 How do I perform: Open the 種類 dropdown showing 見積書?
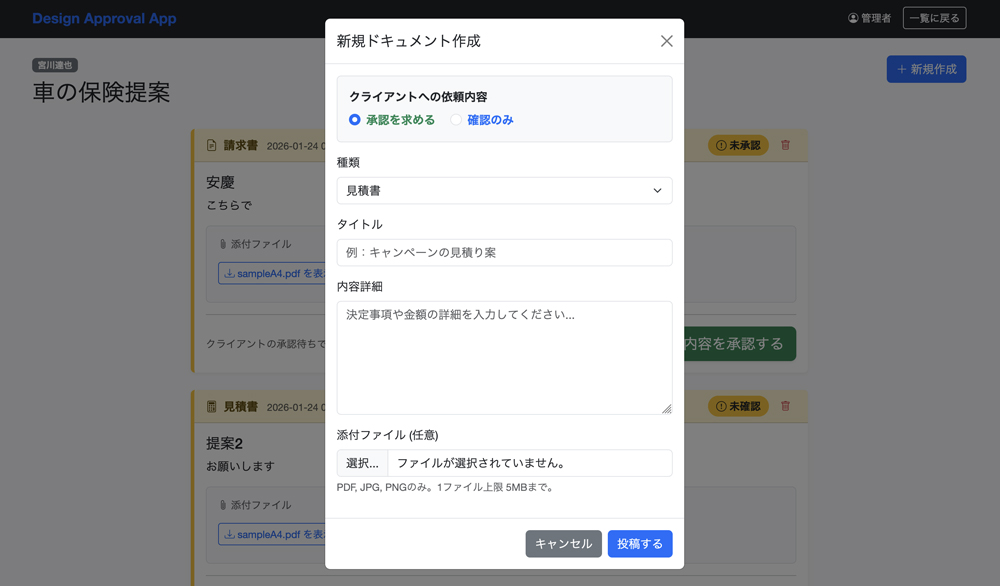[504, 190]
